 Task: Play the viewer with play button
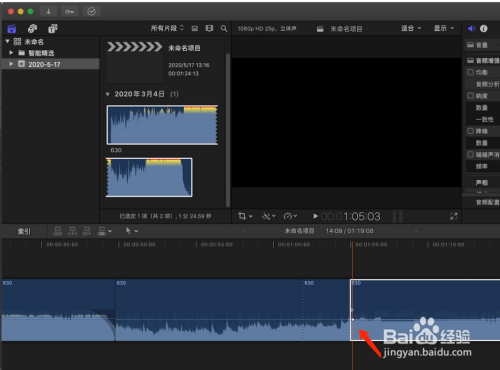[x=315, y=216]
